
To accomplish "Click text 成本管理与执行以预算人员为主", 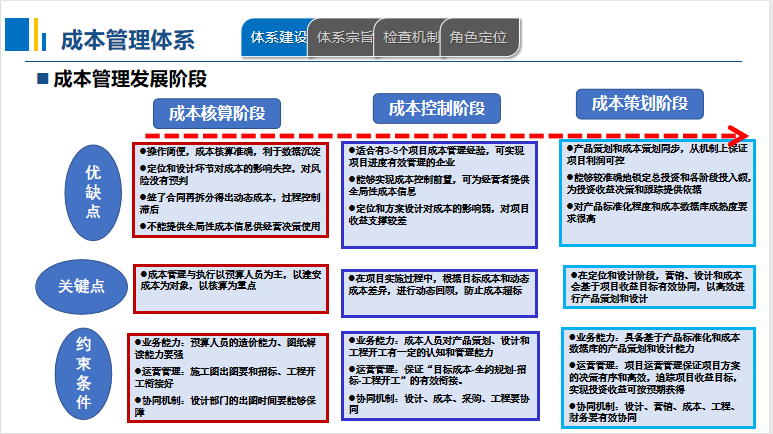I will [x=217, y=274].
